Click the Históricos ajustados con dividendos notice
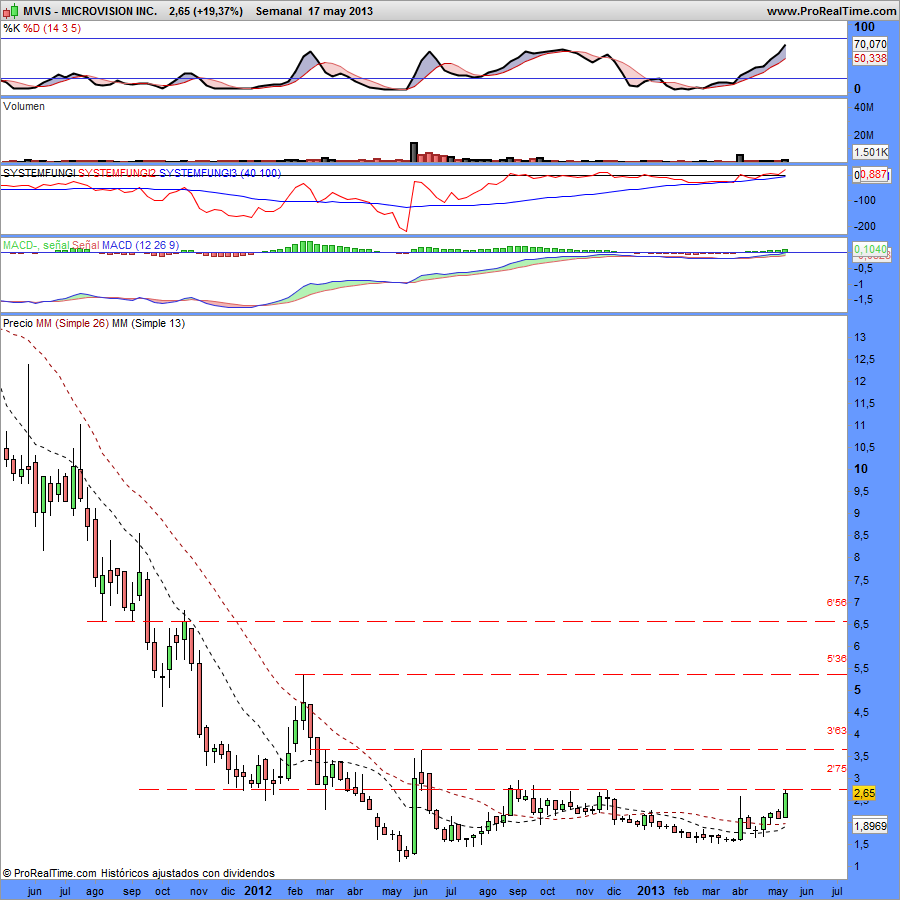 188,873
